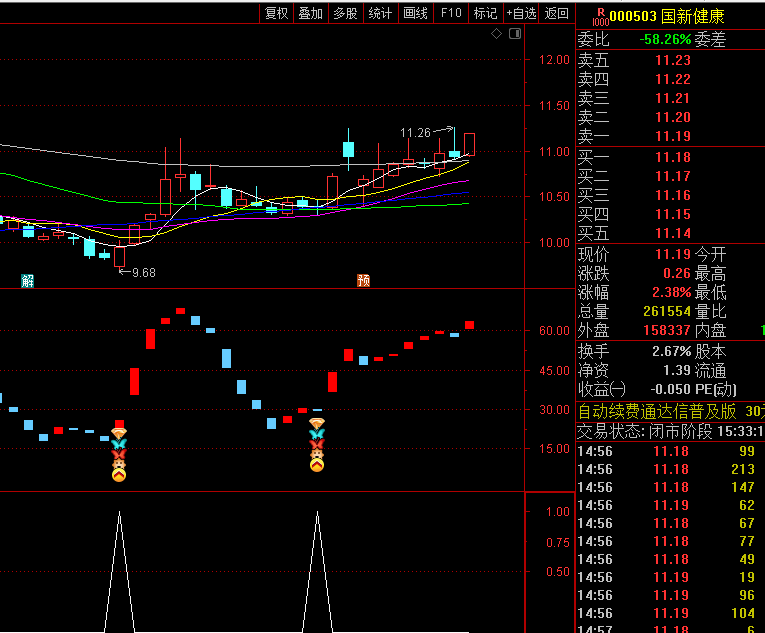Viewport: 765px width, 633px height.
Task: Click the 自动续费通达信普及版 promotion link
Action: pyautogui.click(x=657, y=411)
